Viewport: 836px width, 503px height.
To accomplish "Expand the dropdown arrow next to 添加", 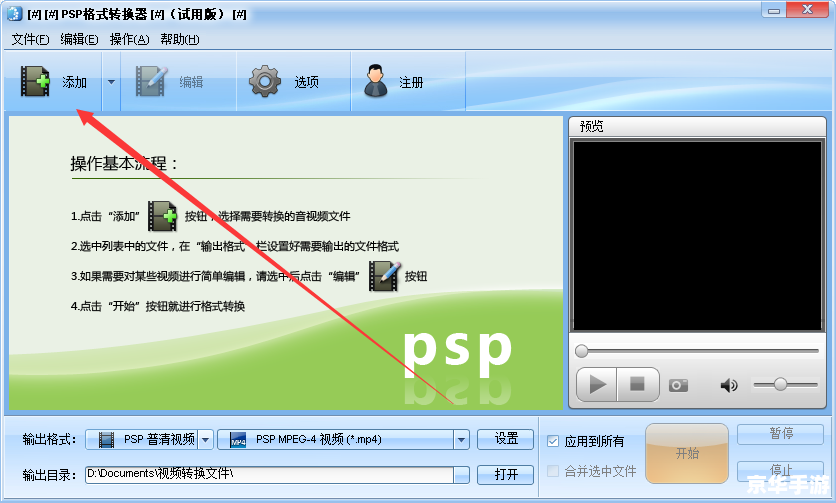I will tap(111, 82).
